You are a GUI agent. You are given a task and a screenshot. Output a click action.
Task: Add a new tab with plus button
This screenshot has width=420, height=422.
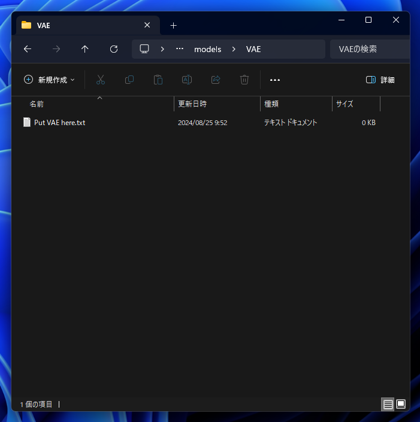pos(173,26)
